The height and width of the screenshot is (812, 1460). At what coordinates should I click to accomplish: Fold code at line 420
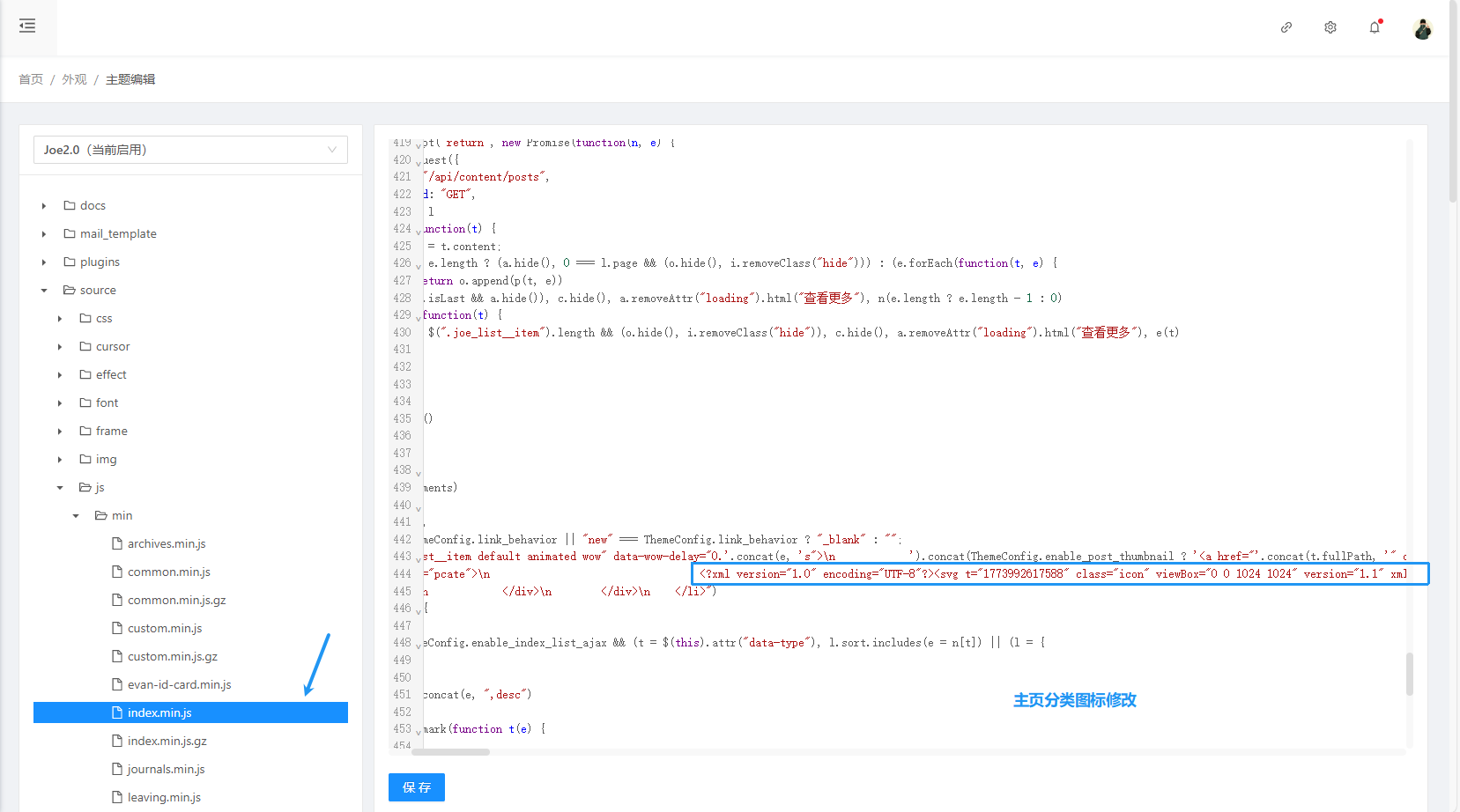click(419, 162)
